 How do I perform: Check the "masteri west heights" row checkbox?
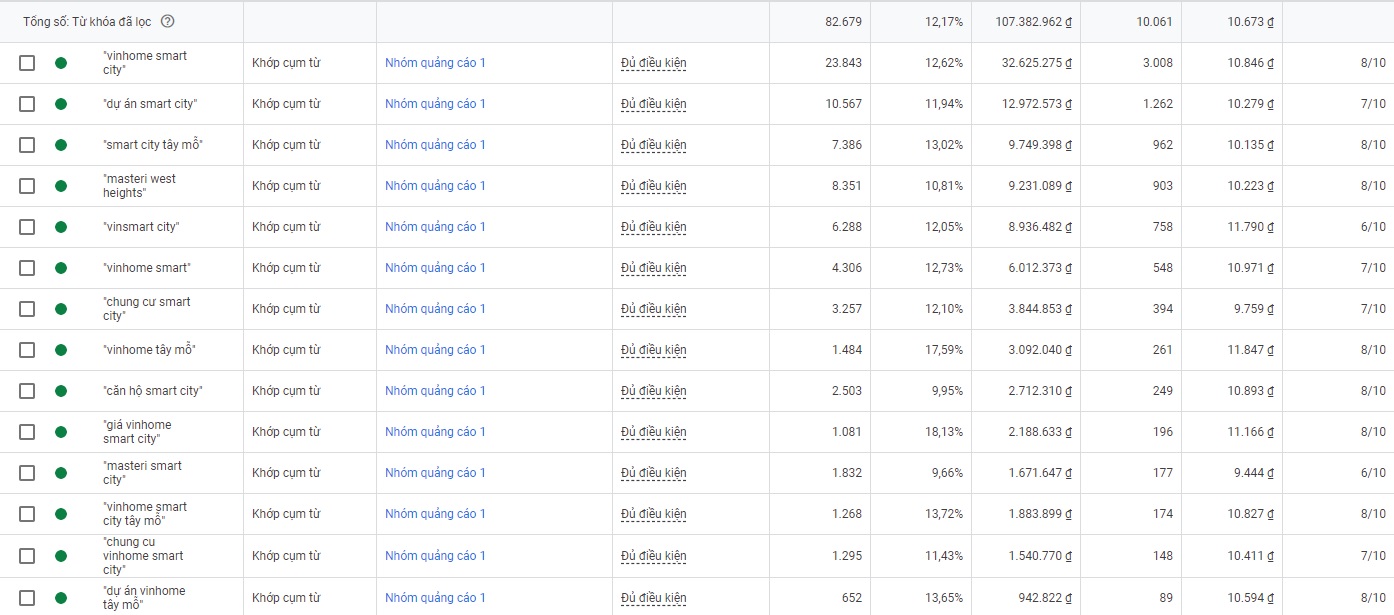[x=27, y=186]
